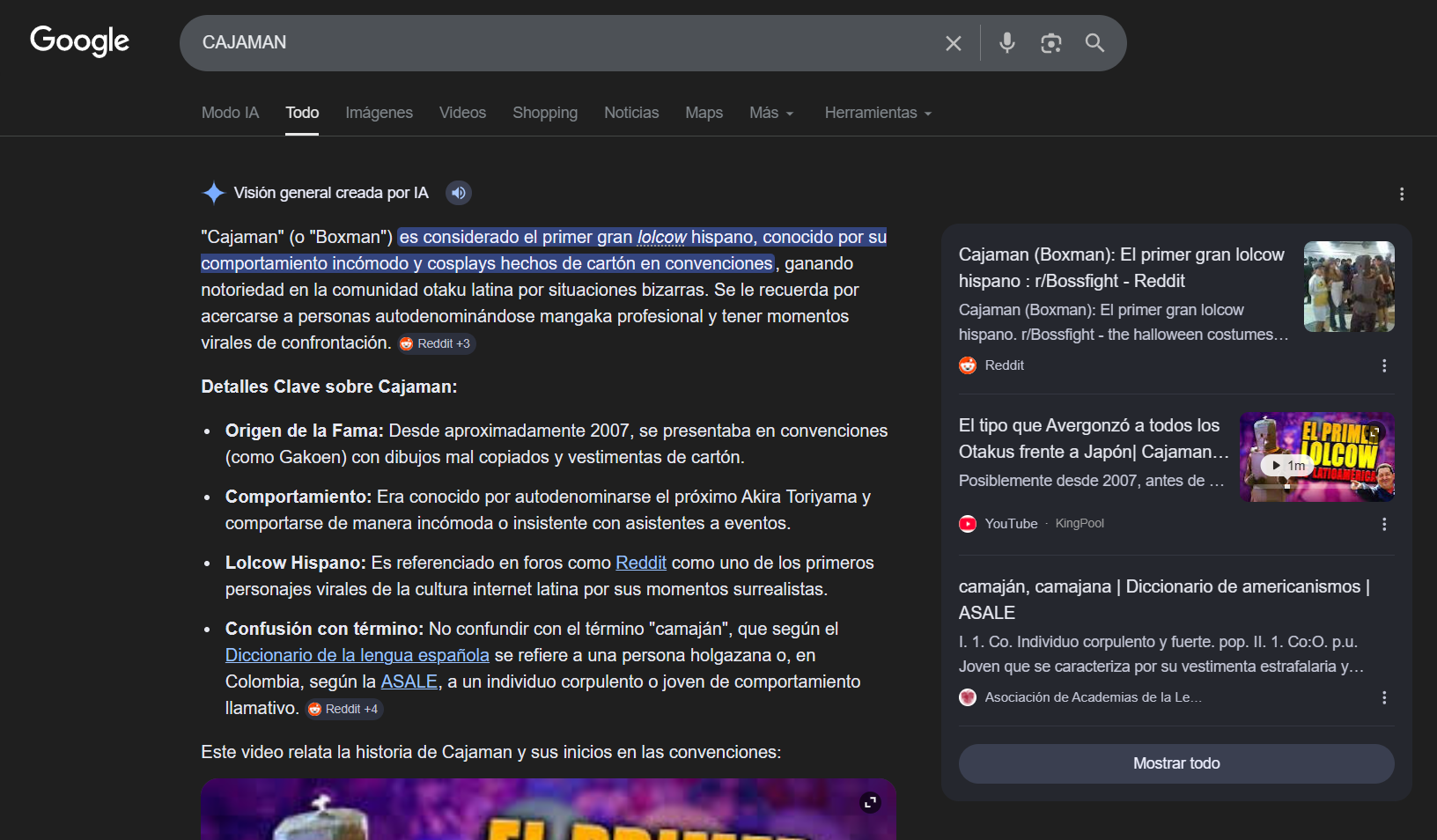Viewport: 1437px width, 840px height.
Task: Follow the ASALE link
Action: click(409, 682)
